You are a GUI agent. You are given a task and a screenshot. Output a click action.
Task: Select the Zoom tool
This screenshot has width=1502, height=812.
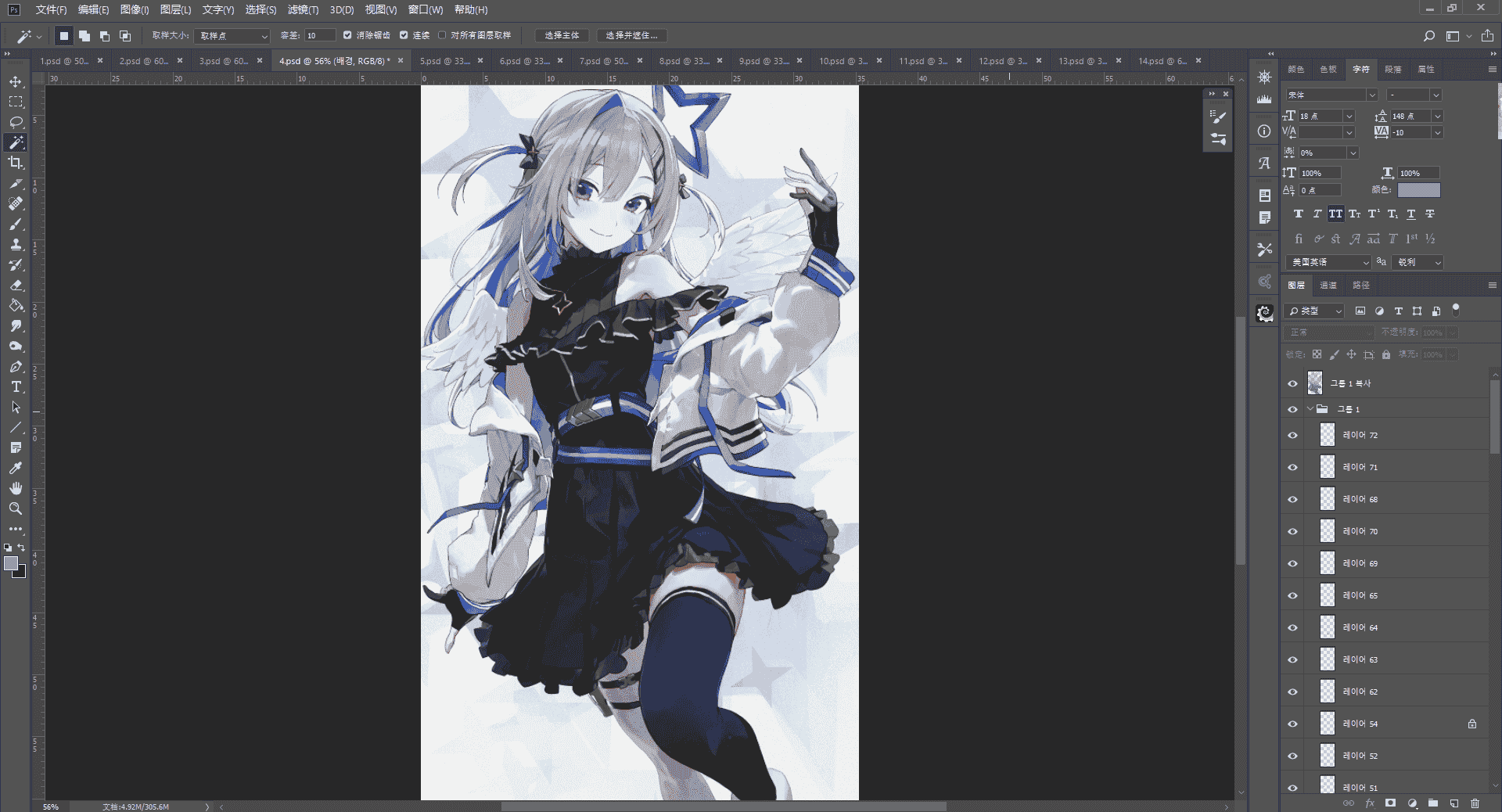[16, 508]
